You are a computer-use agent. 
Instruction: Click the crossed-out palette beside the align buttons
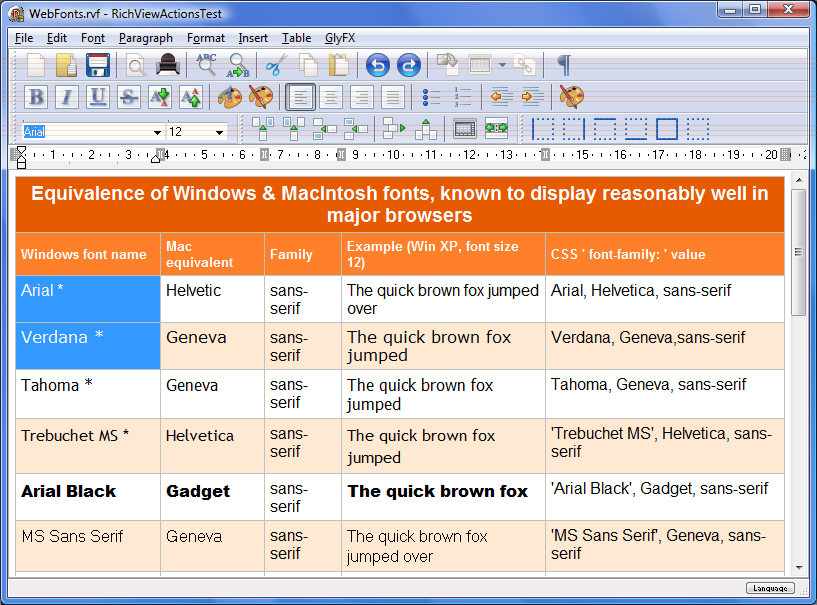click(261, 97)
